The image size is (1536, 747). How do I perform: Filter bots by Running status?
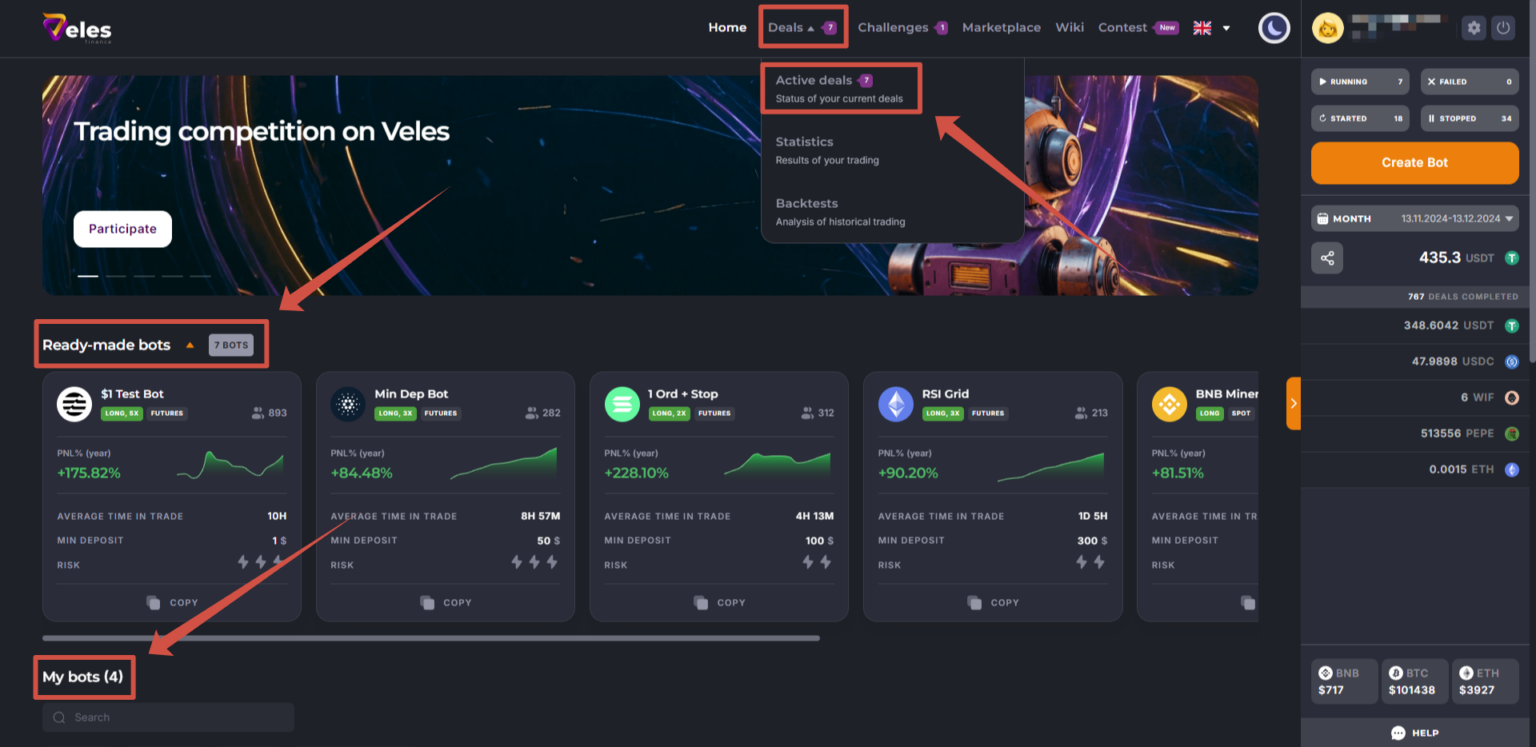(x=1359, y=82)
